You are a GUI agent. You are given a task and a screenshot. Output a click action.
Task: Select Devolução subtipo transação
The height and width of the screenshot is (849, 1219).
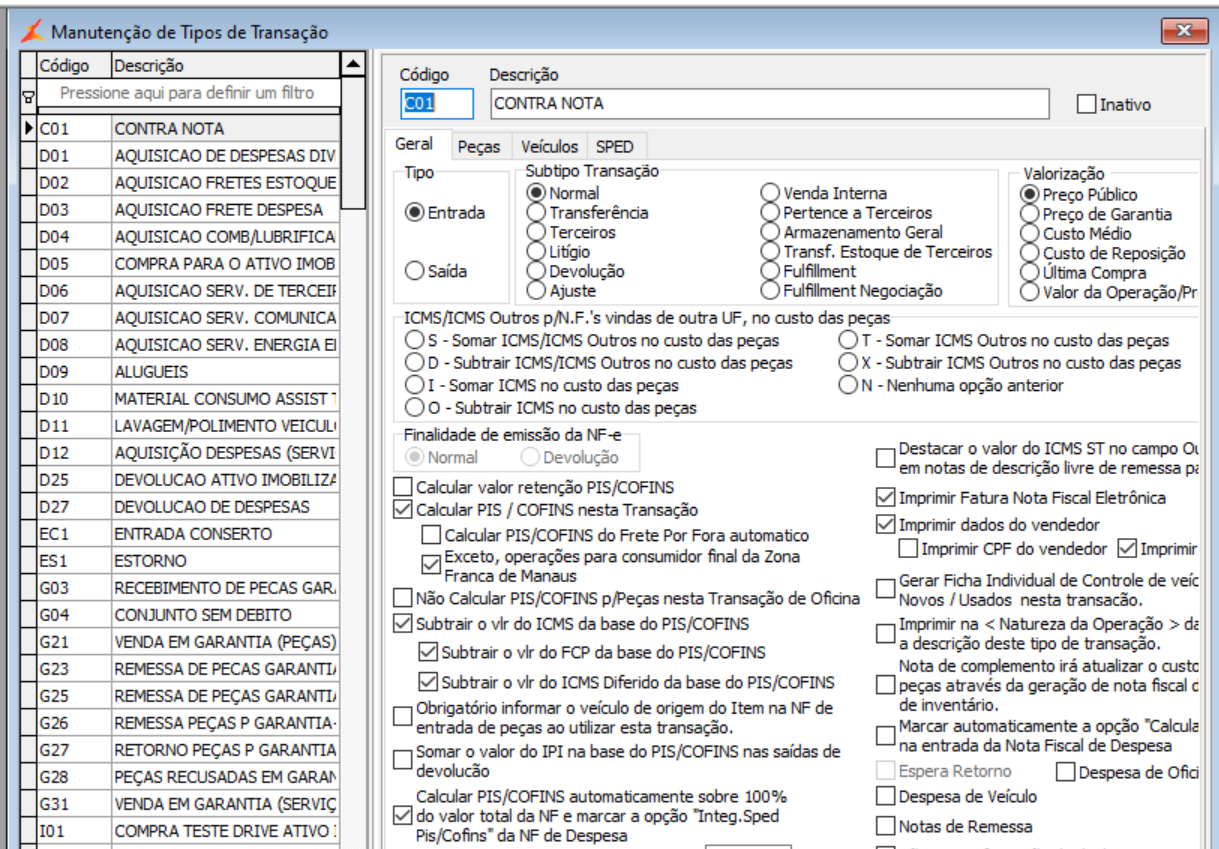(537, 271)
